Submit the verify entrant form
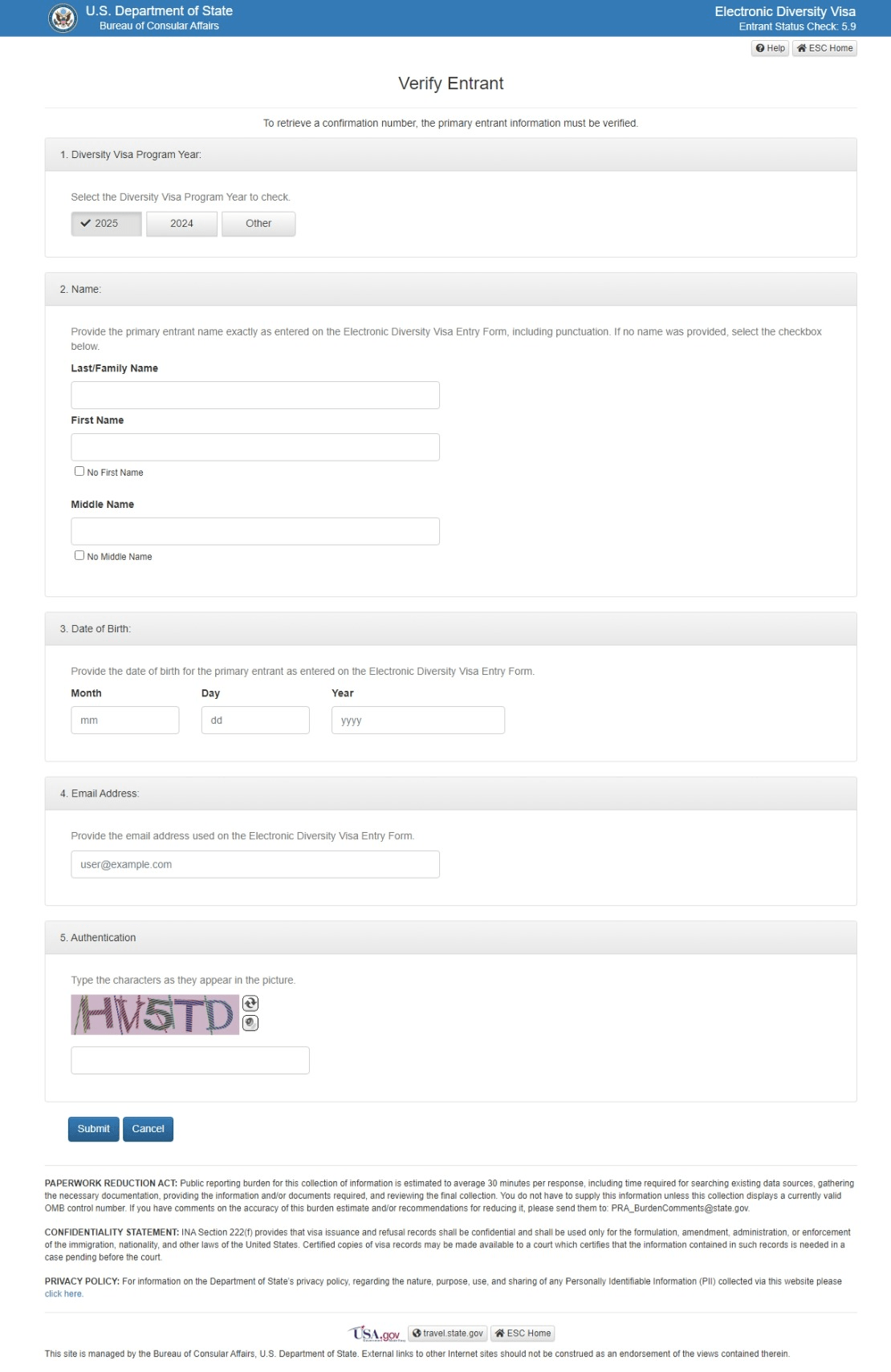The width and height of the screenshot is (891, 1372). (94, 1129)
